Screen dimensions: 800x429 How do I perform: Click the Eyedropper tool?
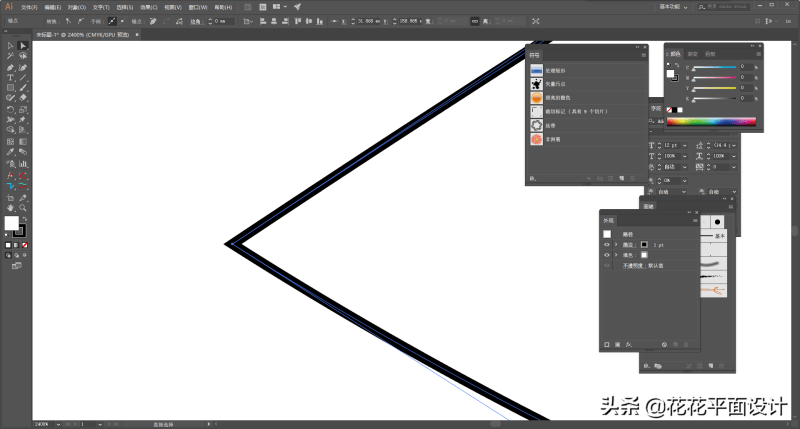[10, 152]
